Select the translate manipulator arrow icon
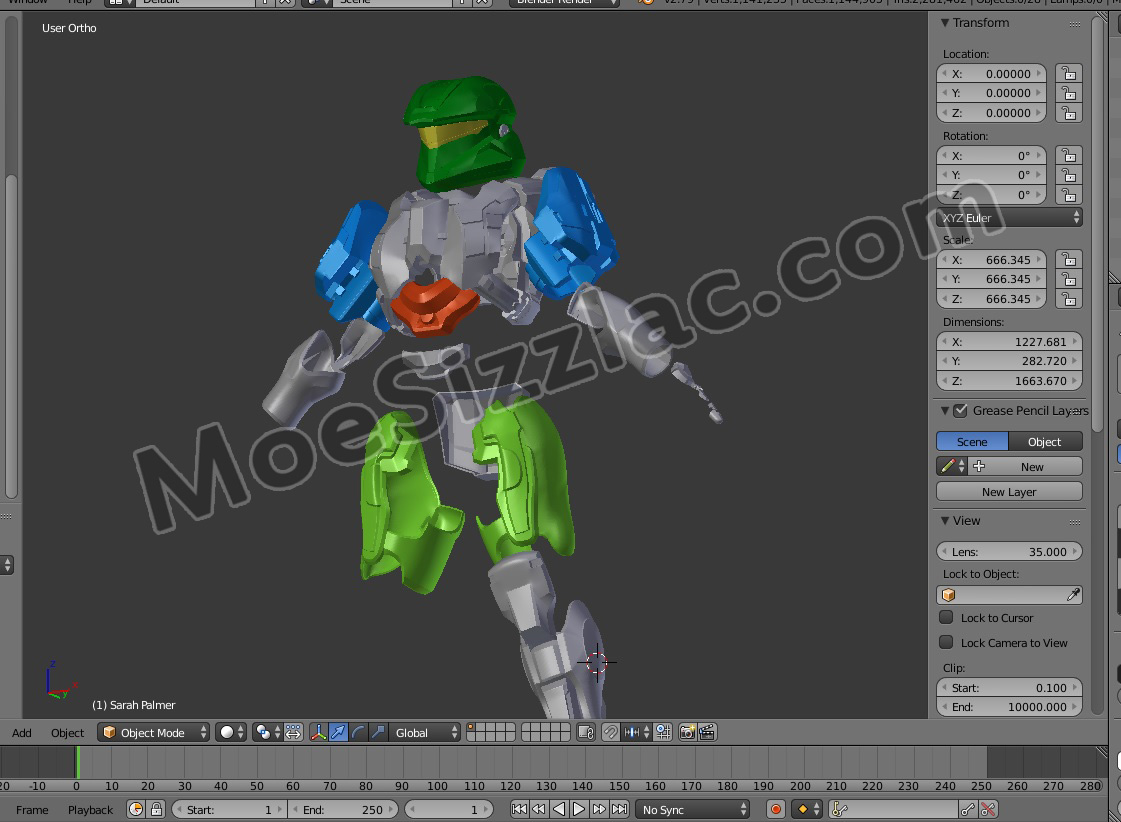 click(338, 732)
